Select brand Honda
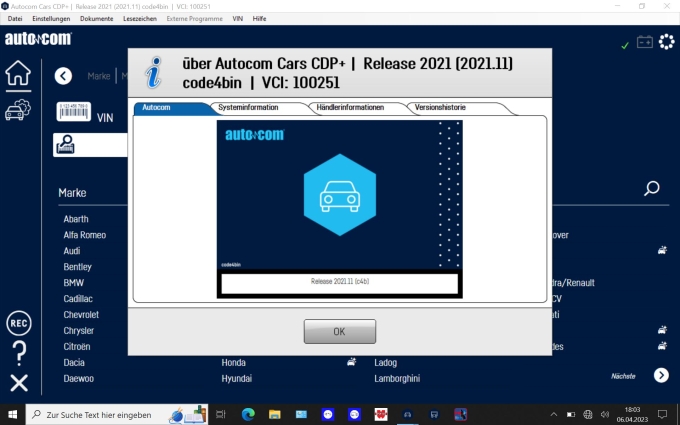 233,363
